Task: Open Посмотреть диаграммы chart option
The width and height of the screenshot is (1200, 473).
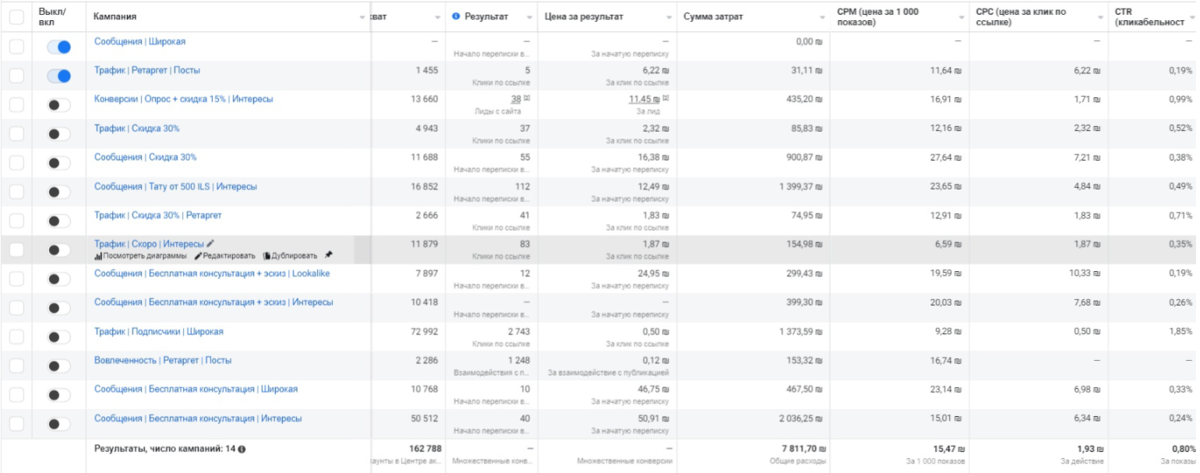Action: 140,255
